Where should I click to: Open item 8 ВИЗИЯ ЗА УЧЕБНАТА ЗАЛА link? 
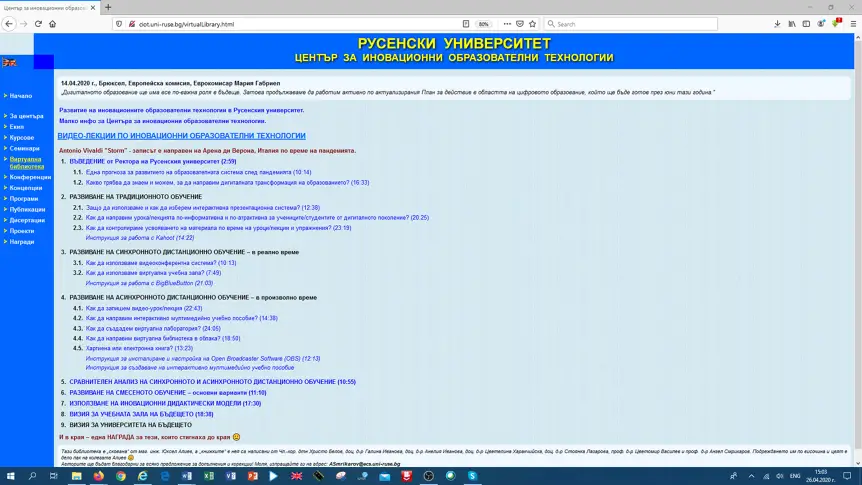(141, 414)
